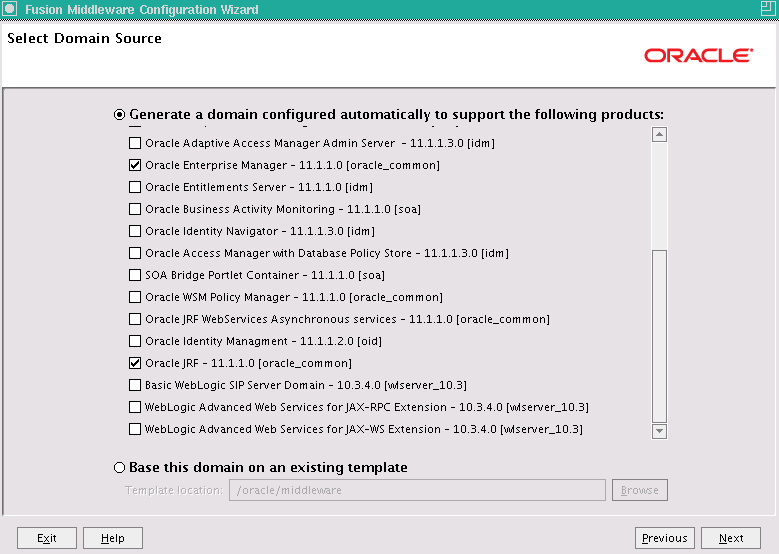
Task: Check Oracle WSM Policy Manager option
Action: coord(135,297)
